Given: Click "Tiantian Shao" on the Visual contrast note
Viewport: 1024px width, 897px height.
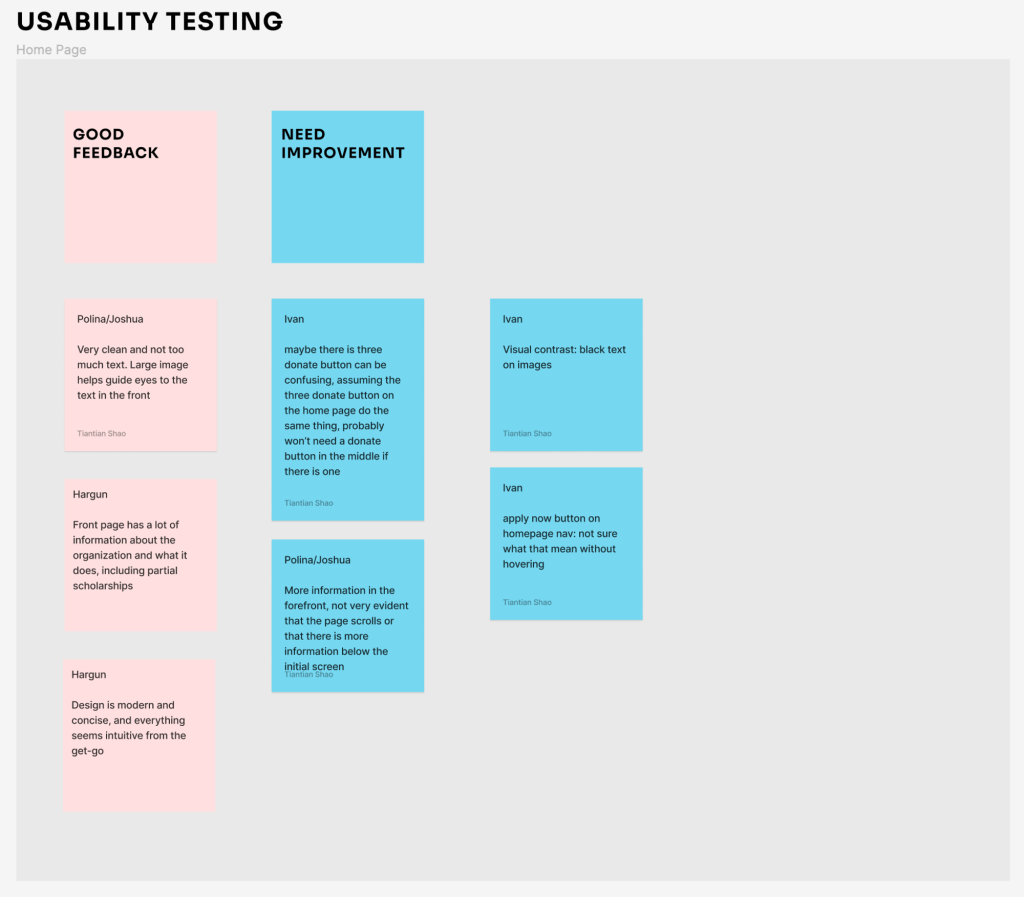Looking at the screenshot, I should [527, 434].
